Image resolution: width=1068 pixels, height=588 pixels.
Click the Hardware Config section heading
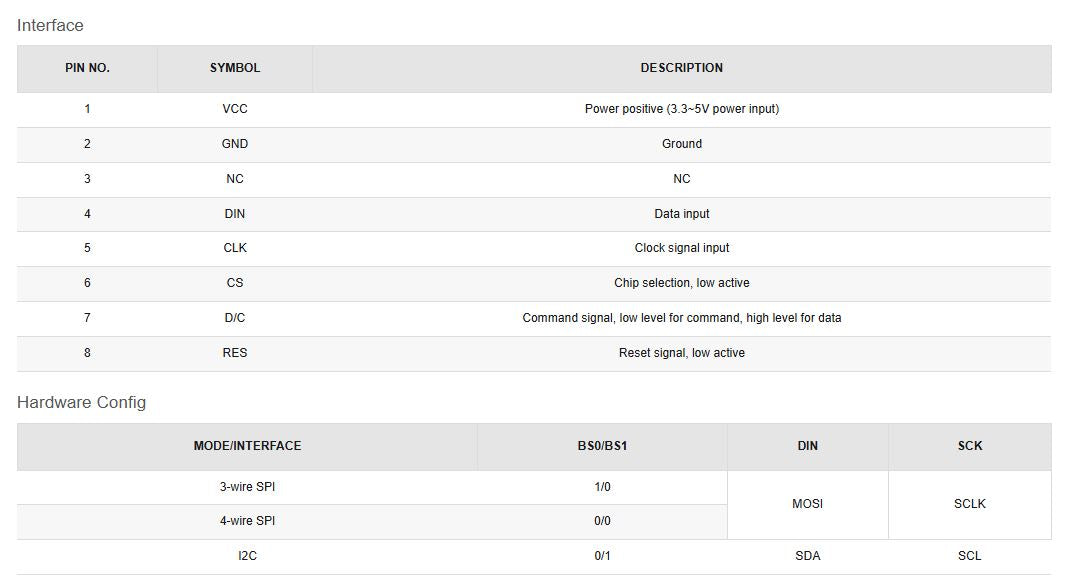(81, 403)
